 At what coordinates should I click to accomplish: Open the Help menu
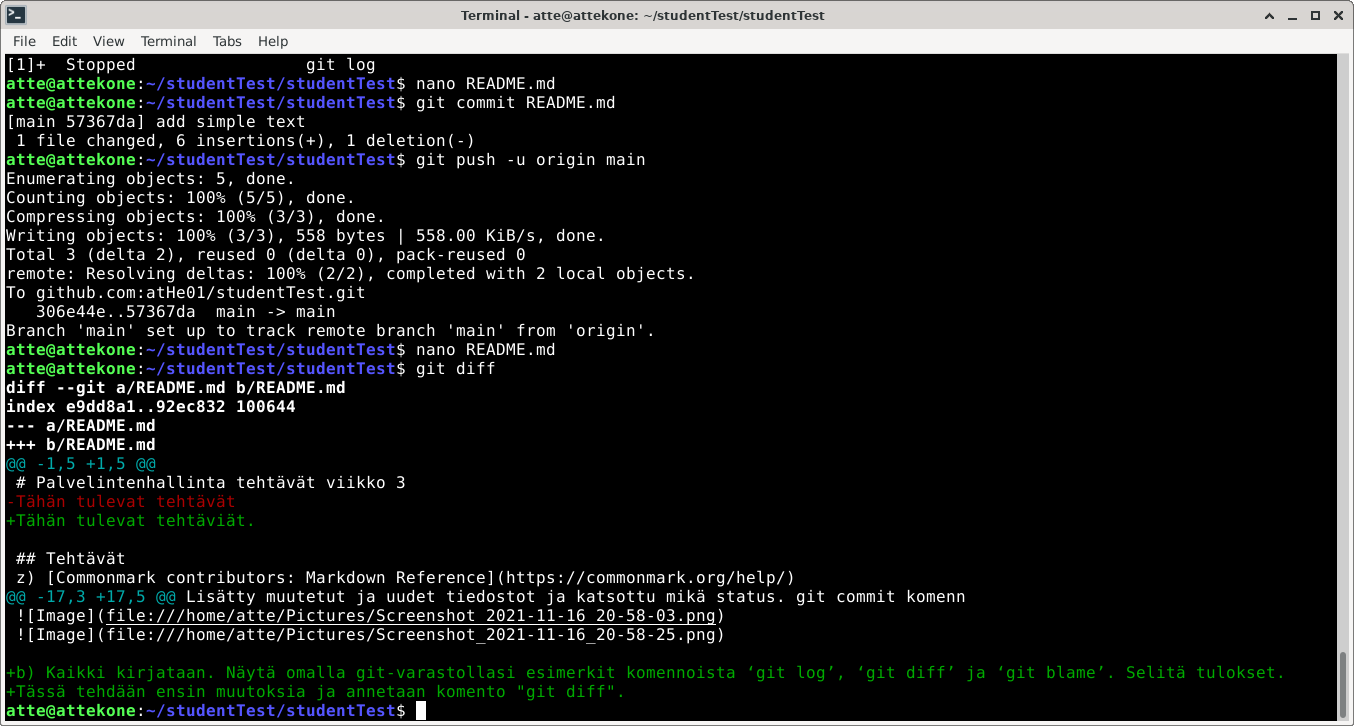(273, 41)
